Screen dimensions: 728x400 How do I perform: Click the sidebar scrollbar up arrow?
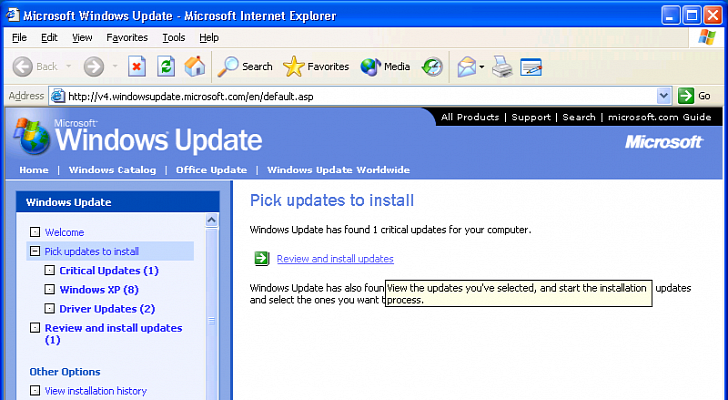(212, 221)
